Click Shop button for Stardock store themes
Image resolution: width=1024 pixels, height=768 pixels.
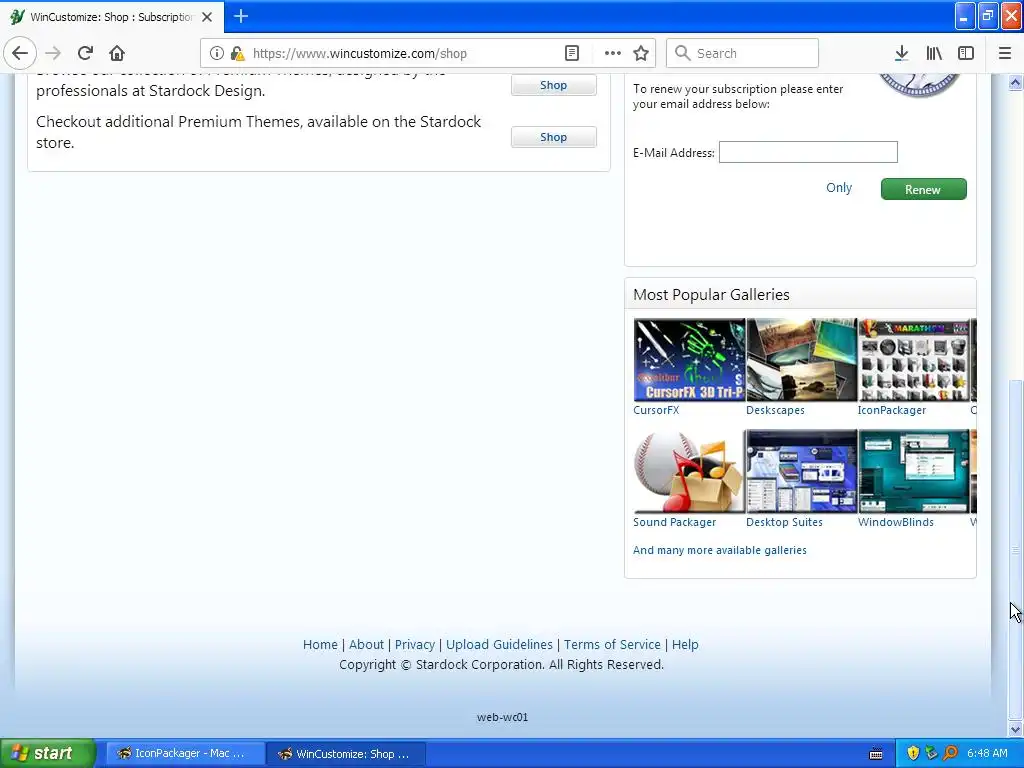pos(553,137)
